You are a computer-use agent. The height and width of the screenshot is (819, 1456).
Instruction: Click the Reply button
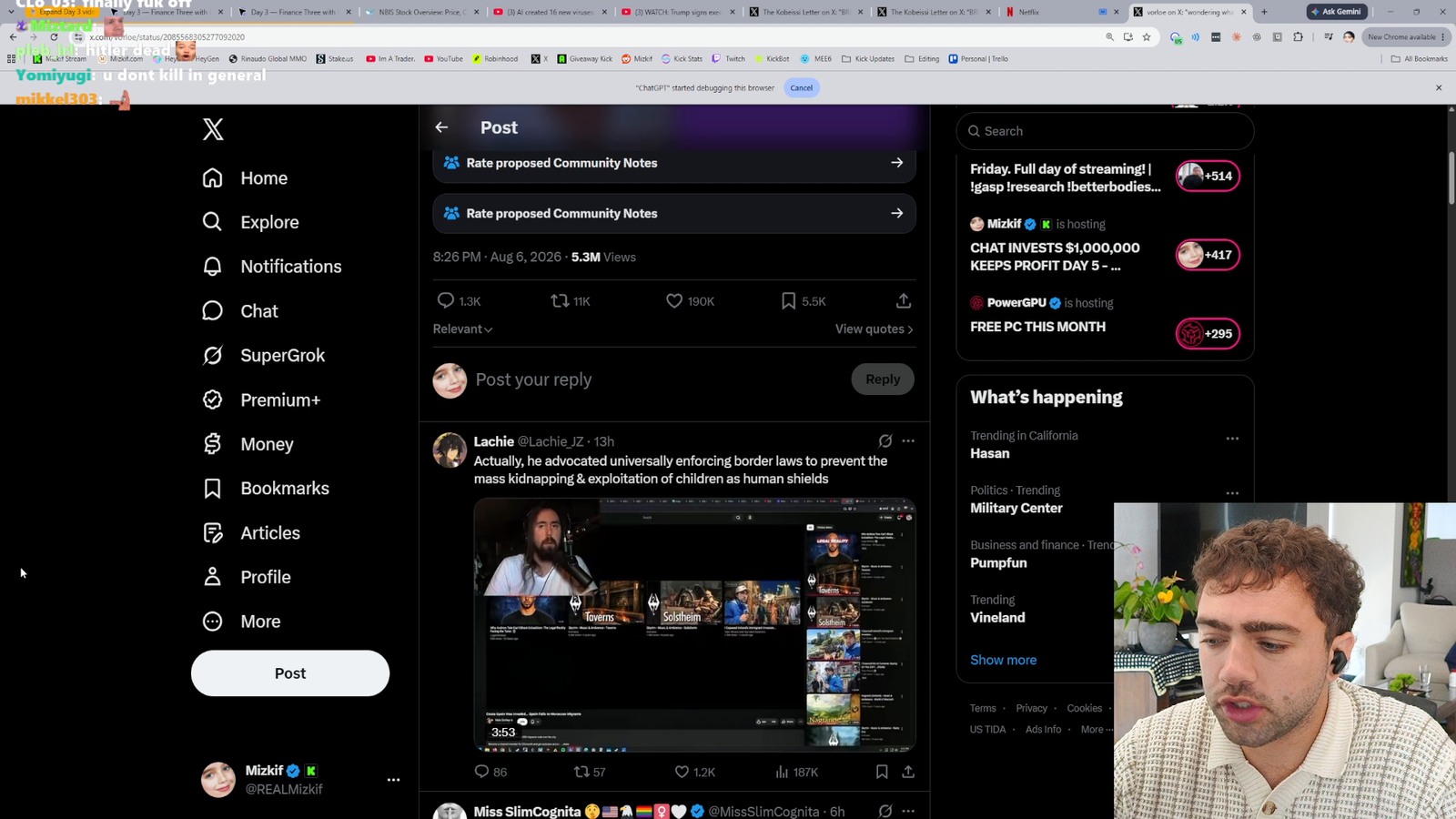(883, 379)
